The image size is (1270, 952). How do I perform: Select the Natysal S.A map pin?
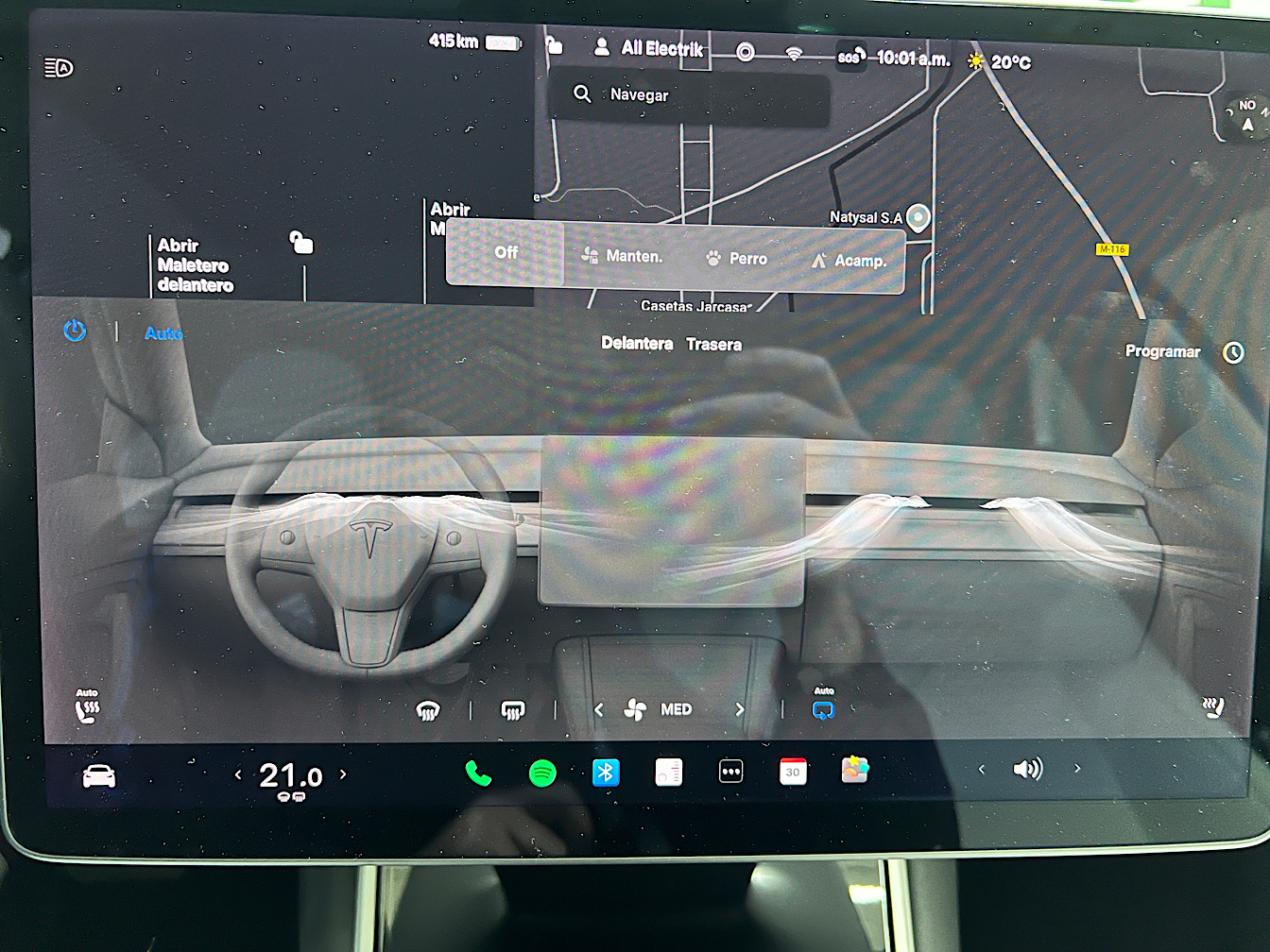[x=918, y=218]
